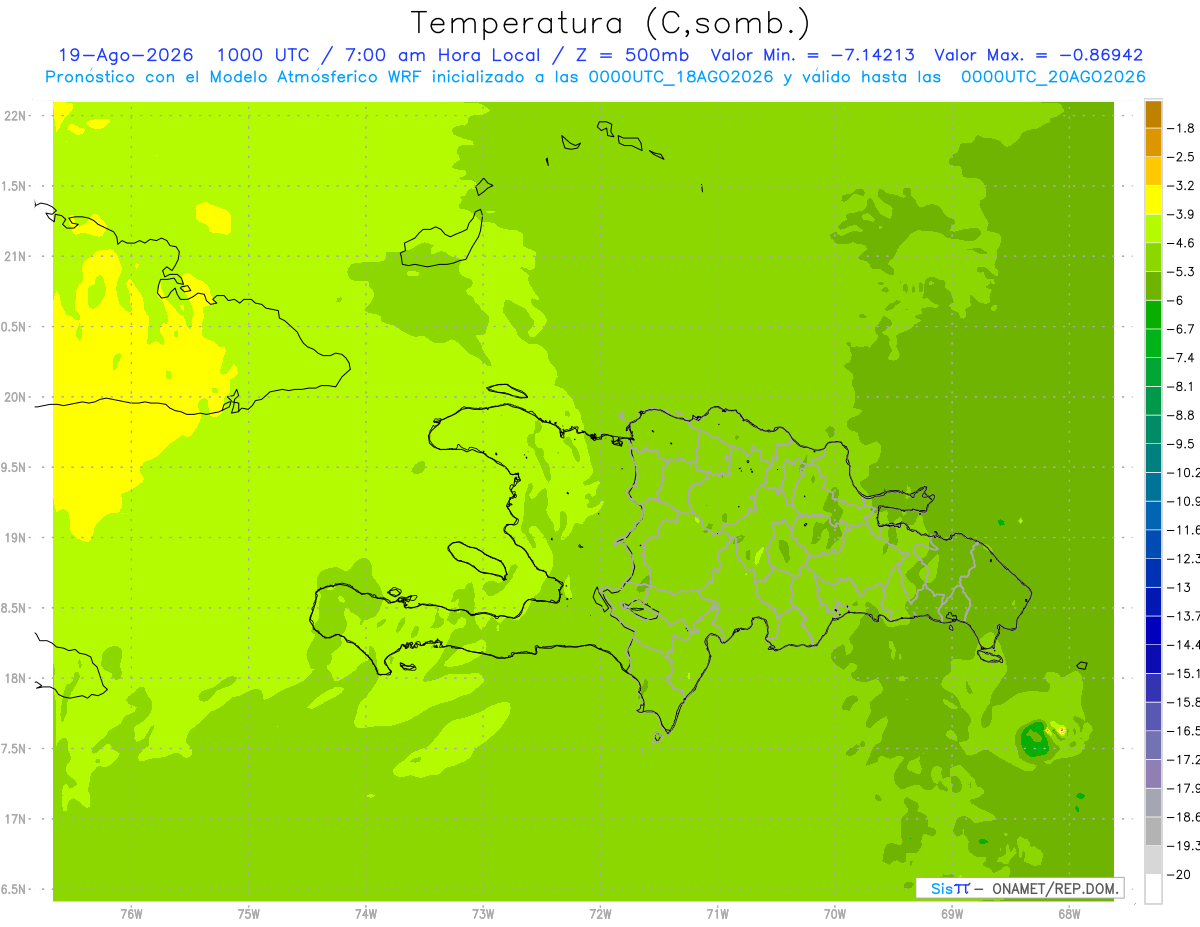Screen dimensions: 1200x927
Task: Click the '-13' colorbar value
Action: 1182,587
